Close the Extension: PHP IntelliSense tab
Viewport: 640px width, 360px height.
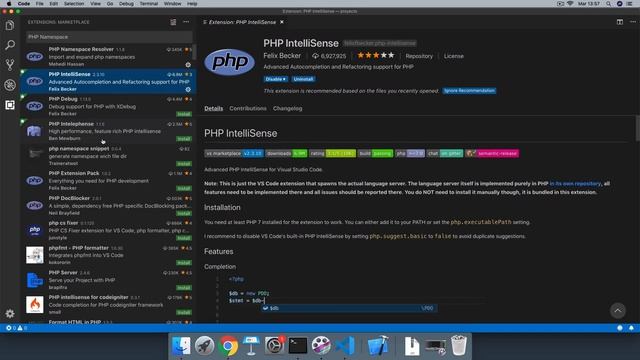tap(282, 22)
